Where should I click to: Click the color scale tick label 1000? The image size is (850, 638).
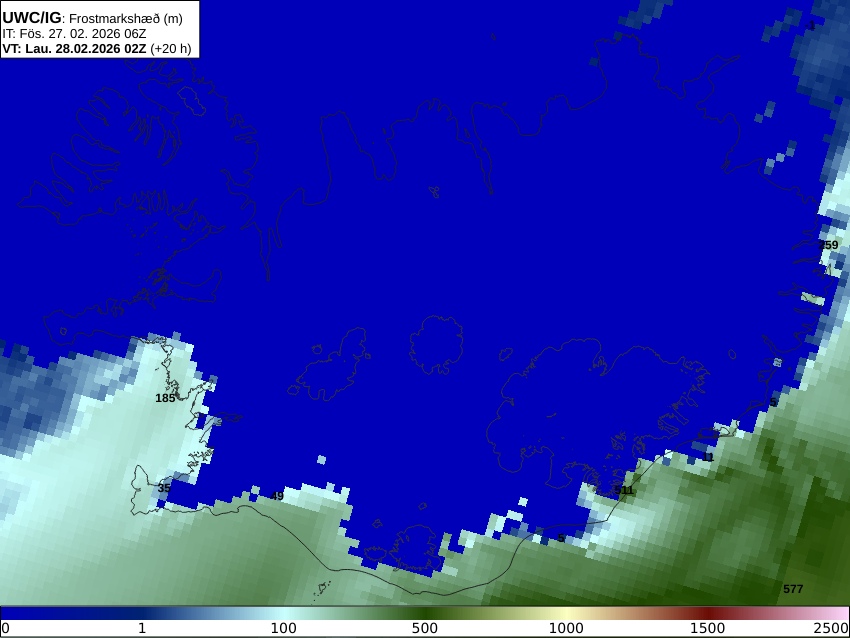point(566,629)
